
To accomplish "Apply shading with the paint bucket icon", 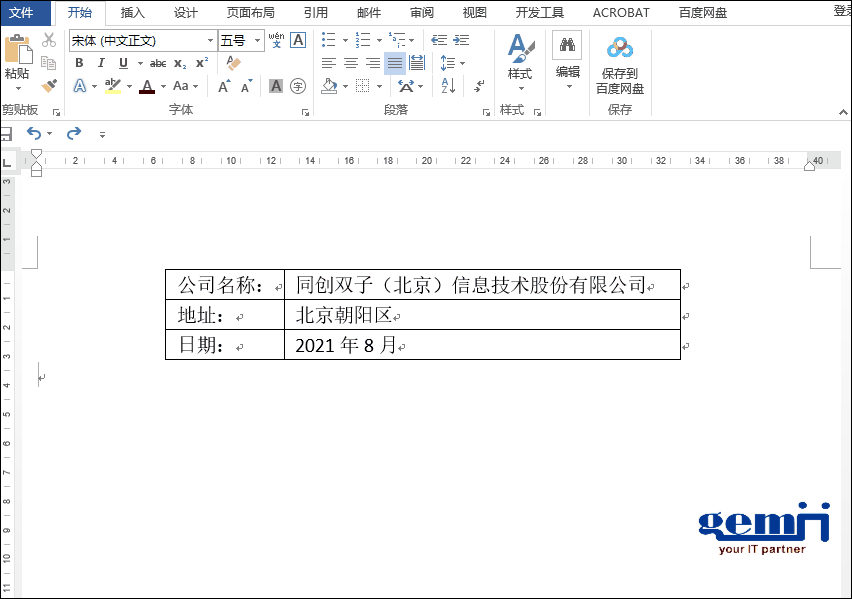I will pyautogui.click(x=330, y=86).
